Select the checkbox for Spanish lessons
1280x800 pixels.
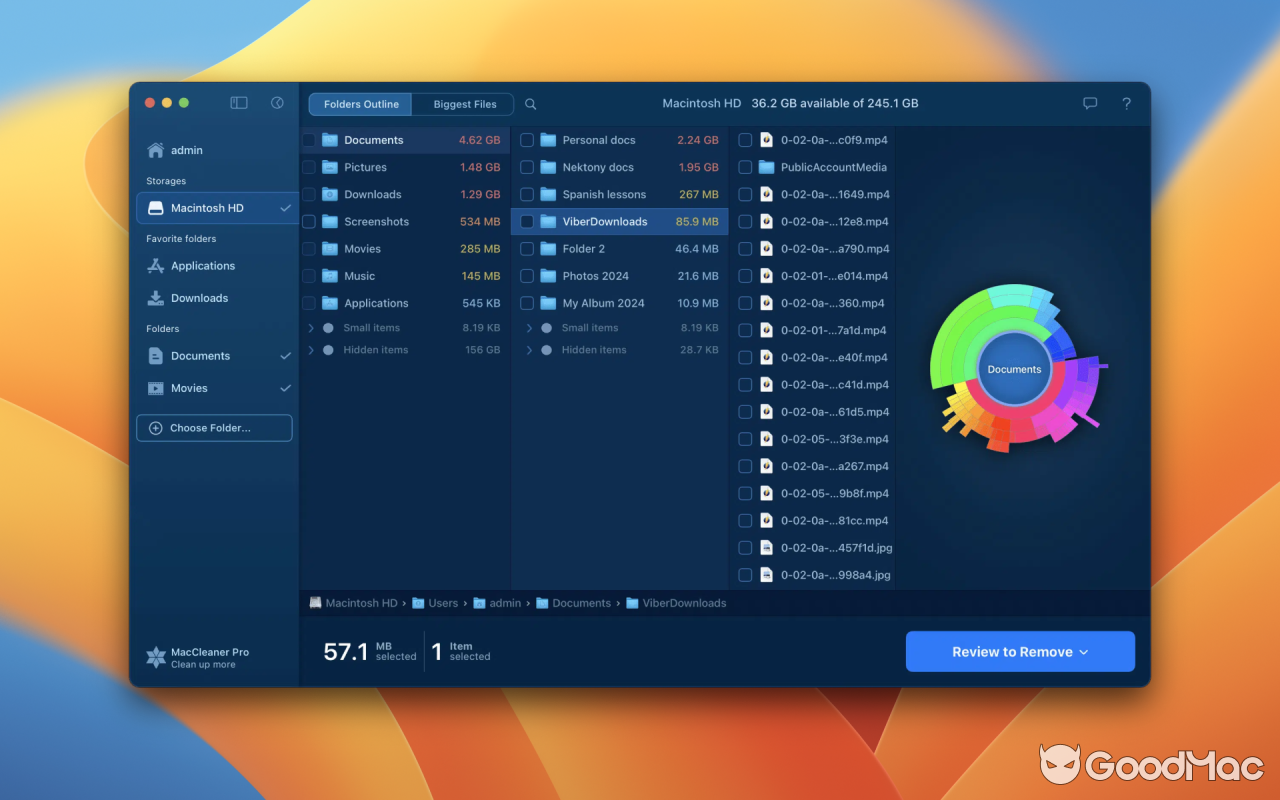pos(527,194)
